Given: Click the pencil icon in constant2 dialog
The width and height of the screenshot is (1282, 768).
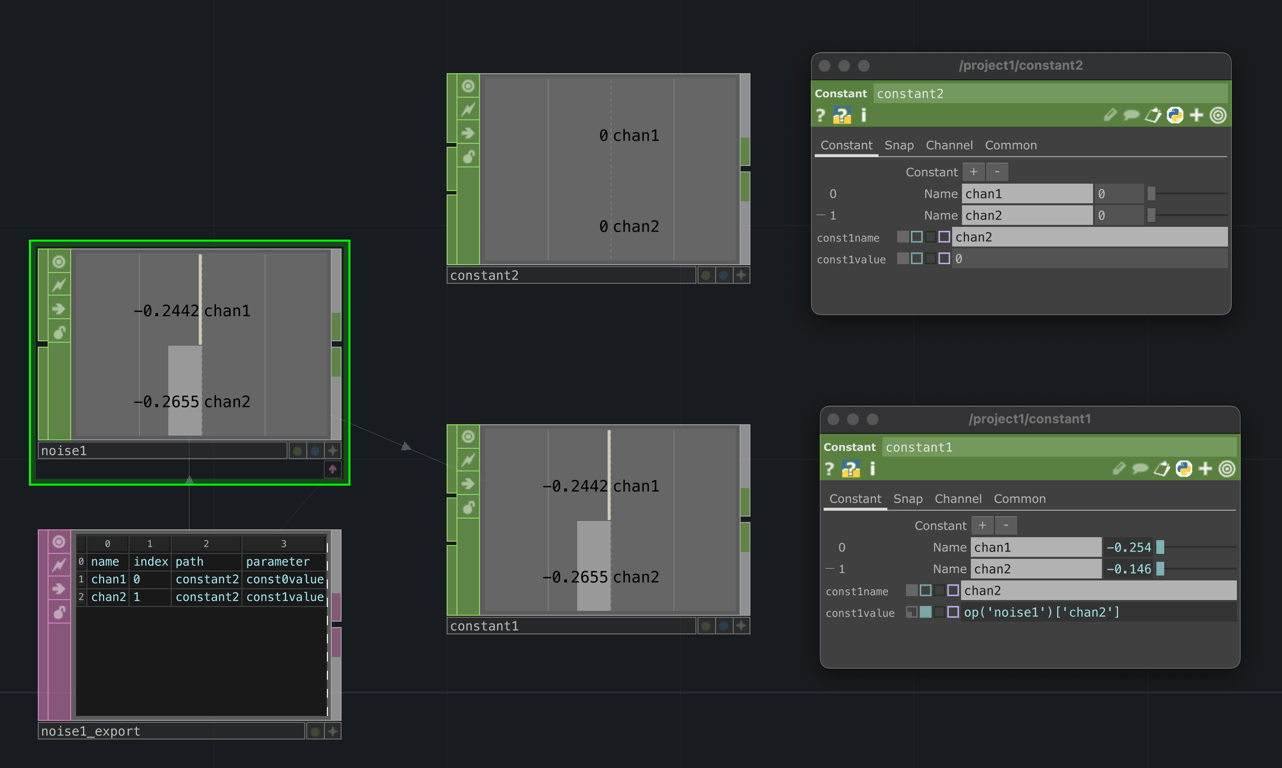Looking at the screenshot, I should (1110, 116).
